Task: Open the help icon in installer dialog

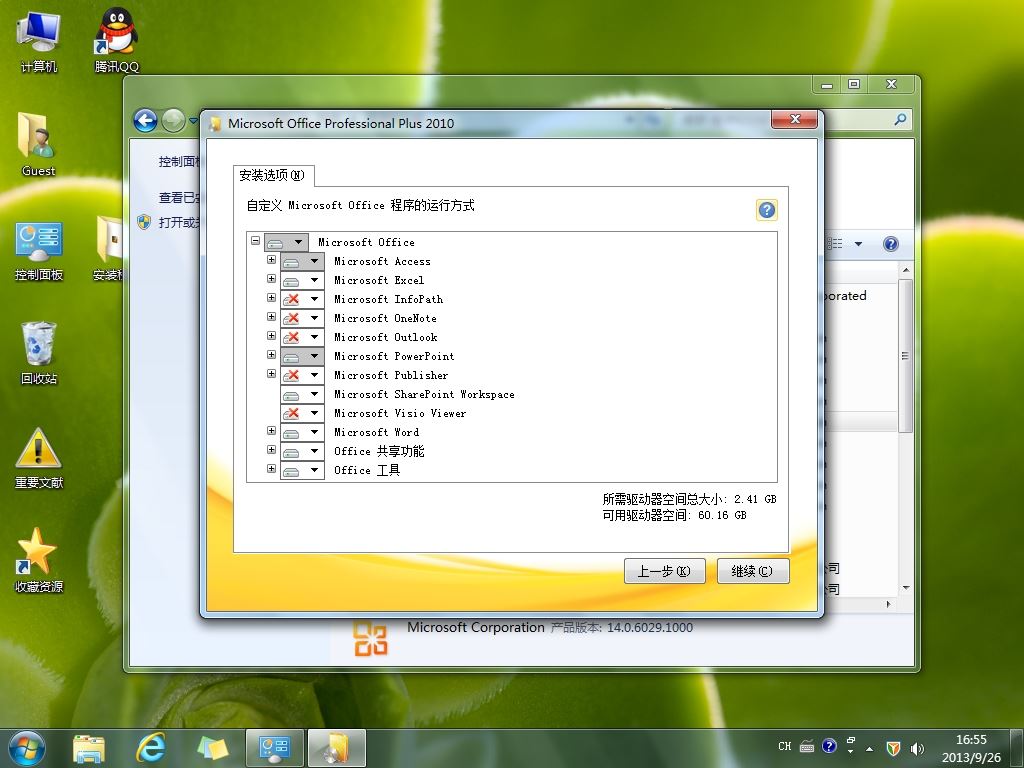Action: [x=767, y=210]
